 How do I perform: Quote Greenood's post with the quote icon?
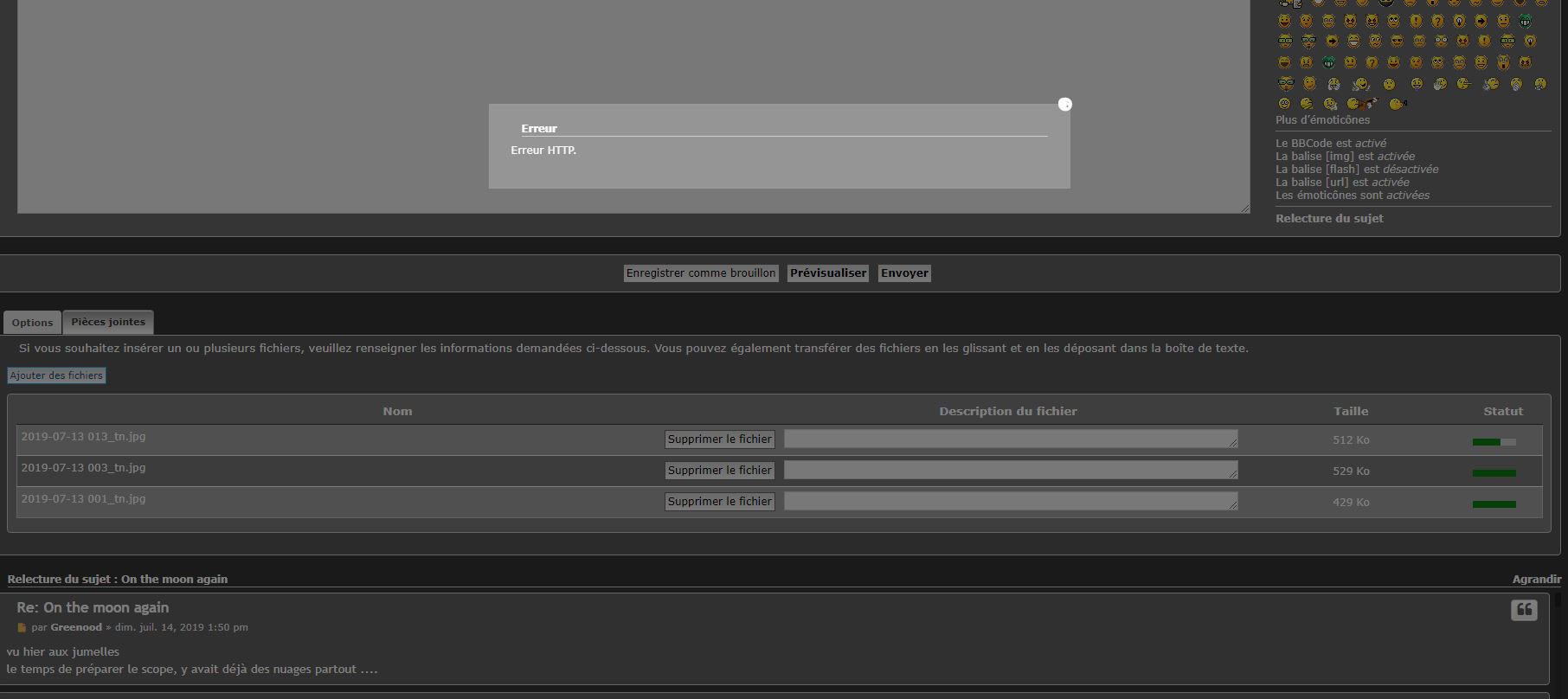click(x=1524, y=610)
